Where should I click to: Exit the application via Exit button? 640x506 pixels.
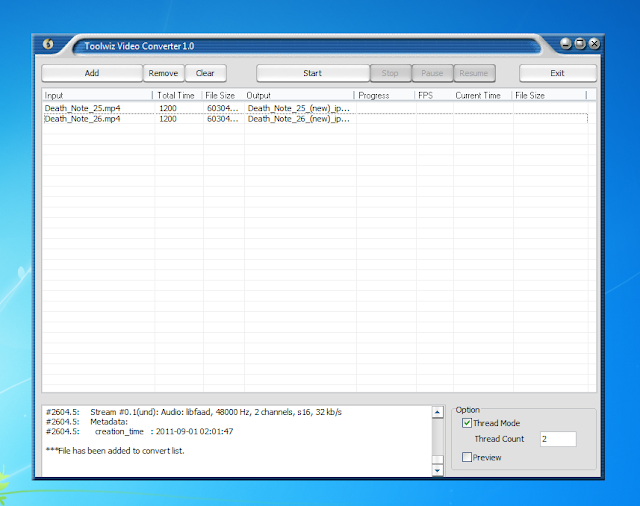tap(558, 73)
